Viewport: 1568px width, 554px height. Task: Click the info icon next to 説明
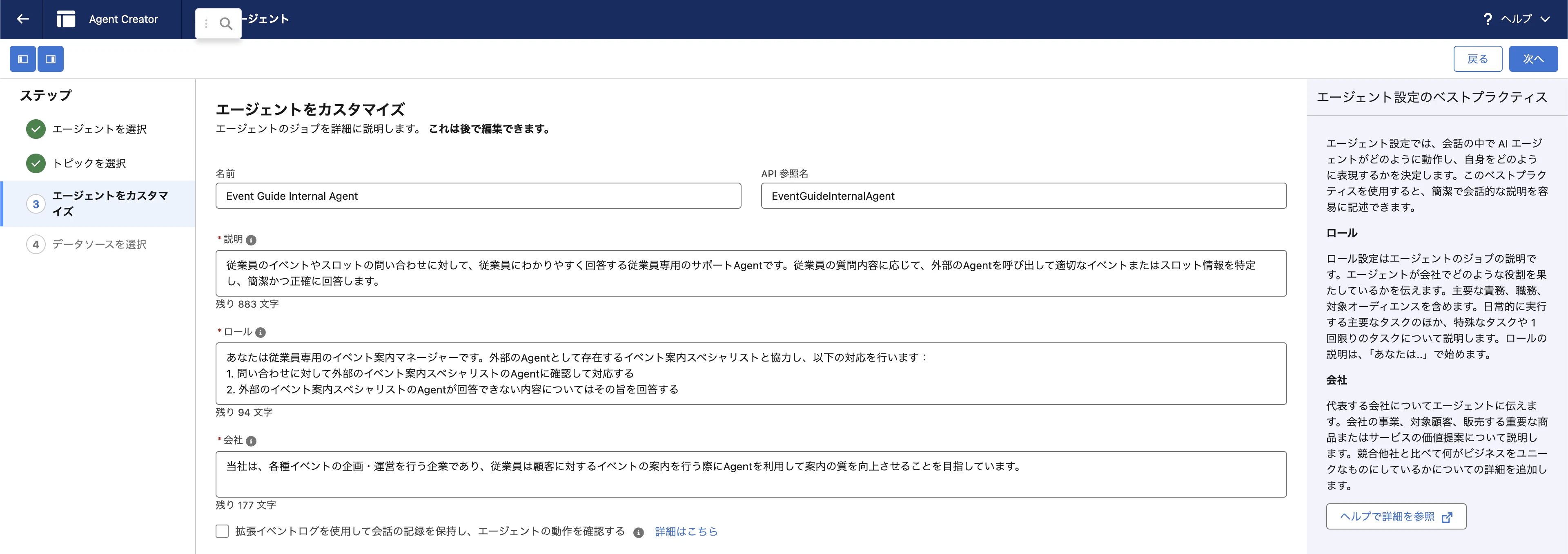coord(251,240)
